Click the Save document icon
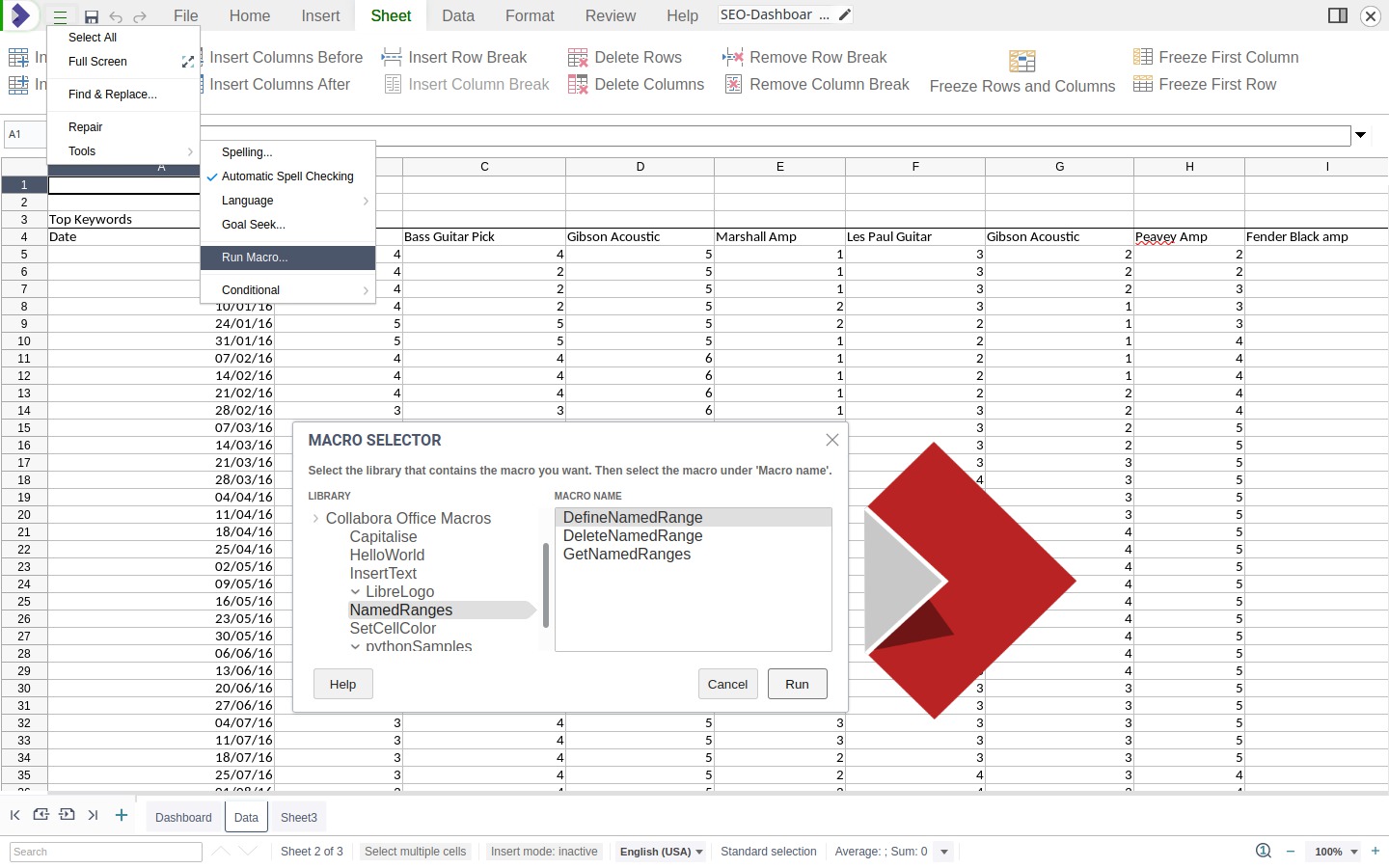The width and height of the screenshot is (1389, 868). click(x=92, y=16)
